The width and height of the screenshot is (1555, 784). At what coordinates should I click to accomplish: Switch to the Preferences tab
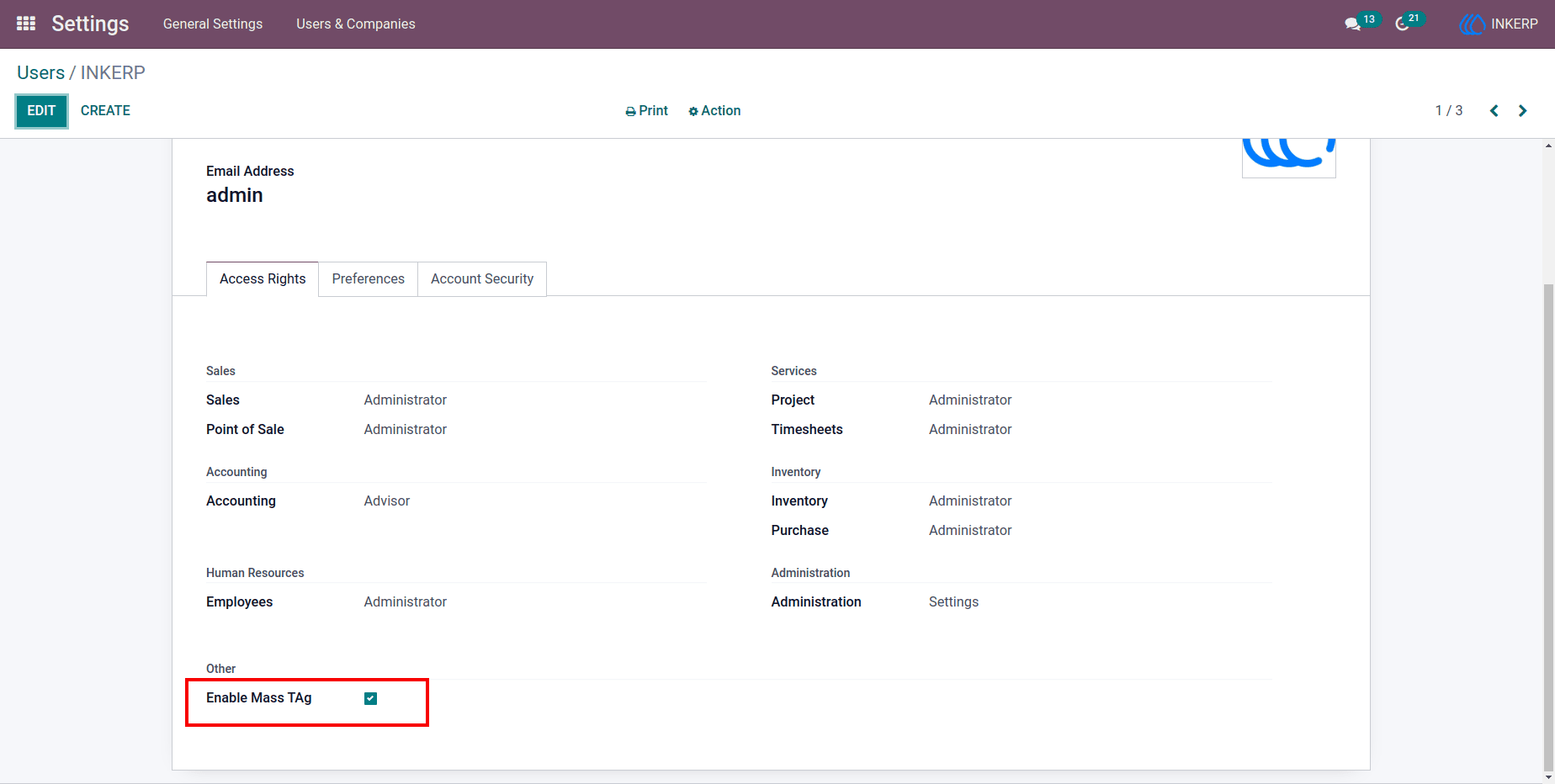pyautogui.click(x=368, y=279)
